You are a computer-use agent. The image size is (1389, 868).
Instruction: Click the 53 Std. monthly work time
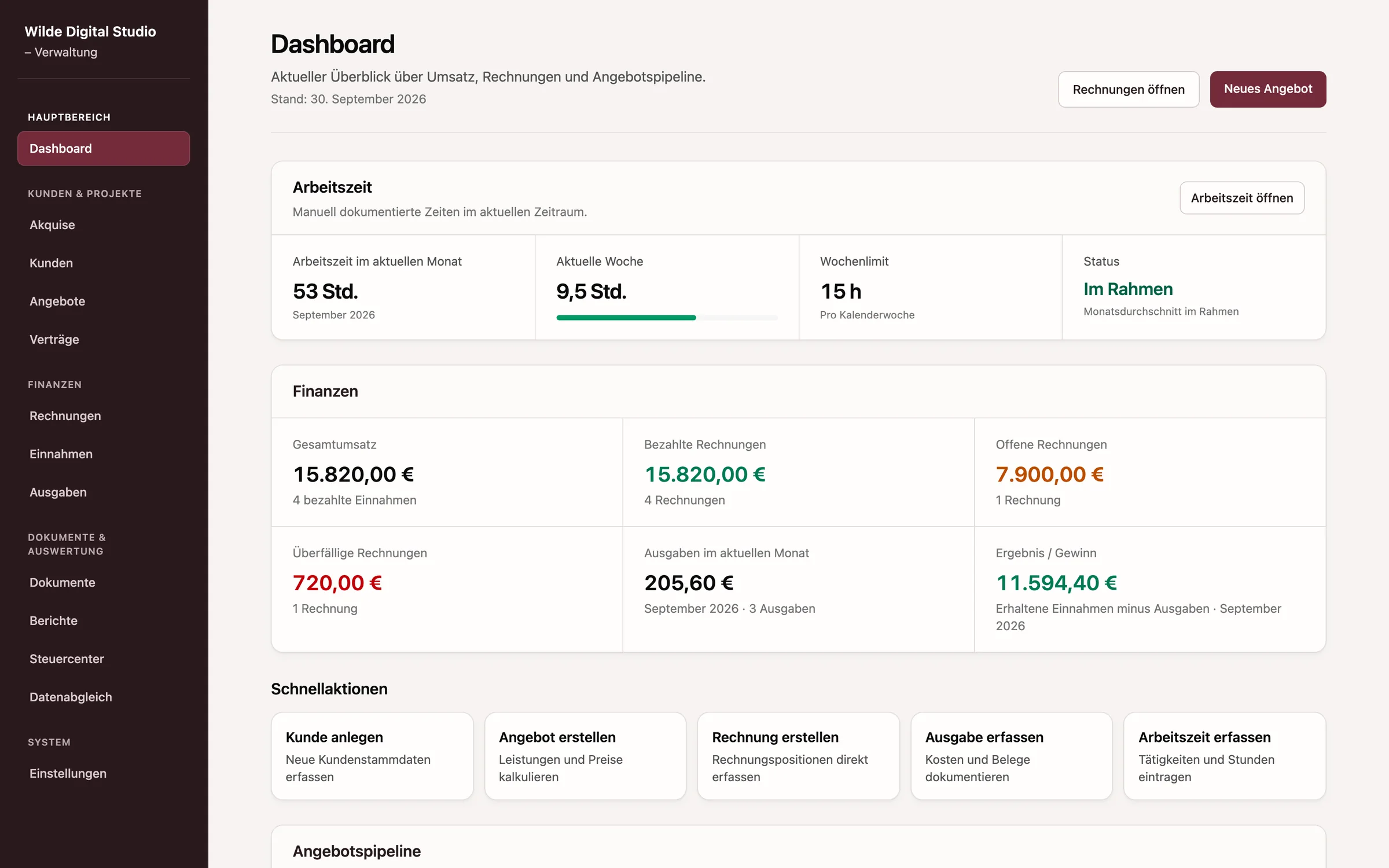pyautogui.click(x=325, y=292)
